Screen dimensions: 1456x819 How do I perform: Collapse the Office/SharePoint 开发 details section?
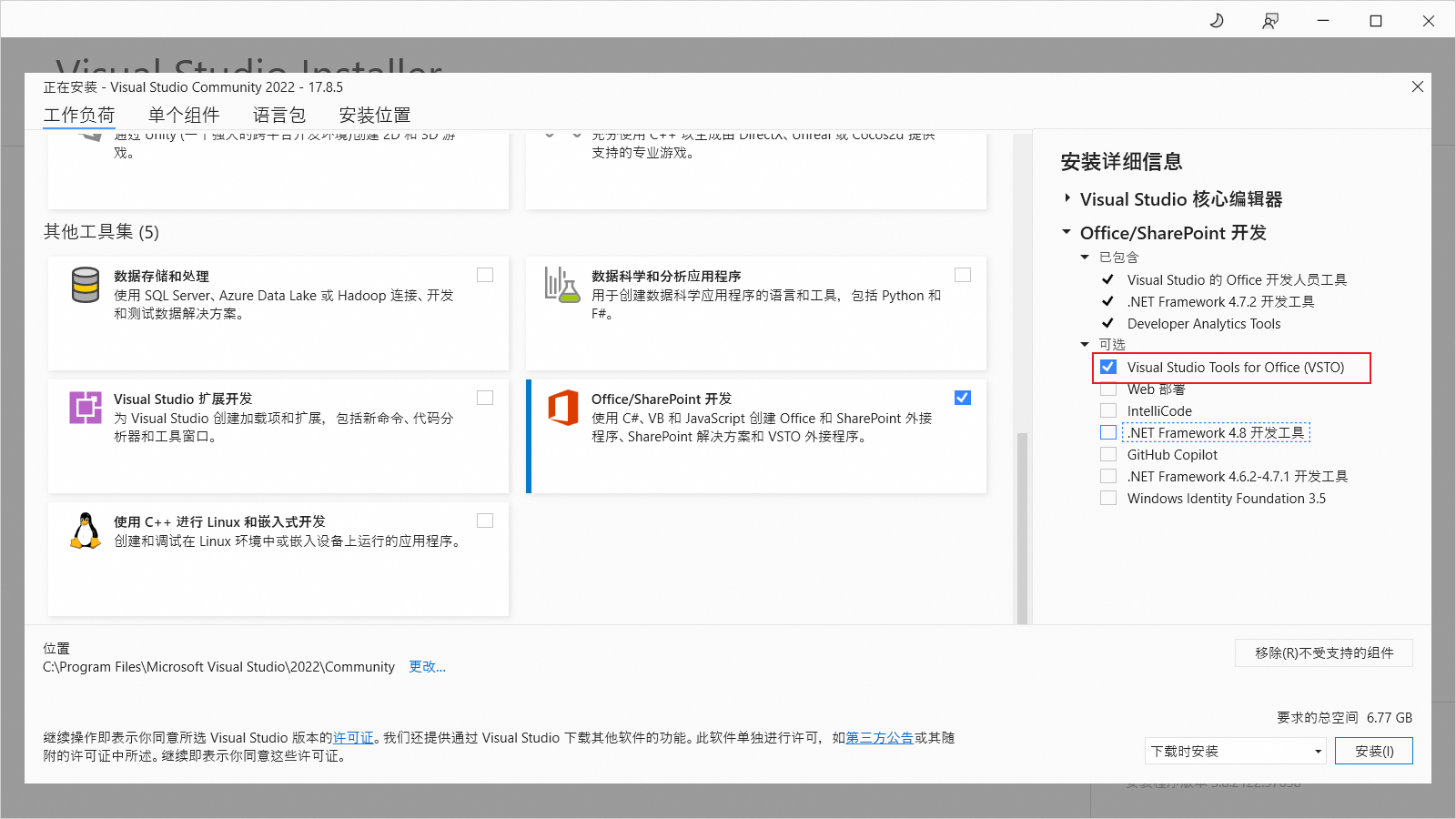coord(1067,232)
